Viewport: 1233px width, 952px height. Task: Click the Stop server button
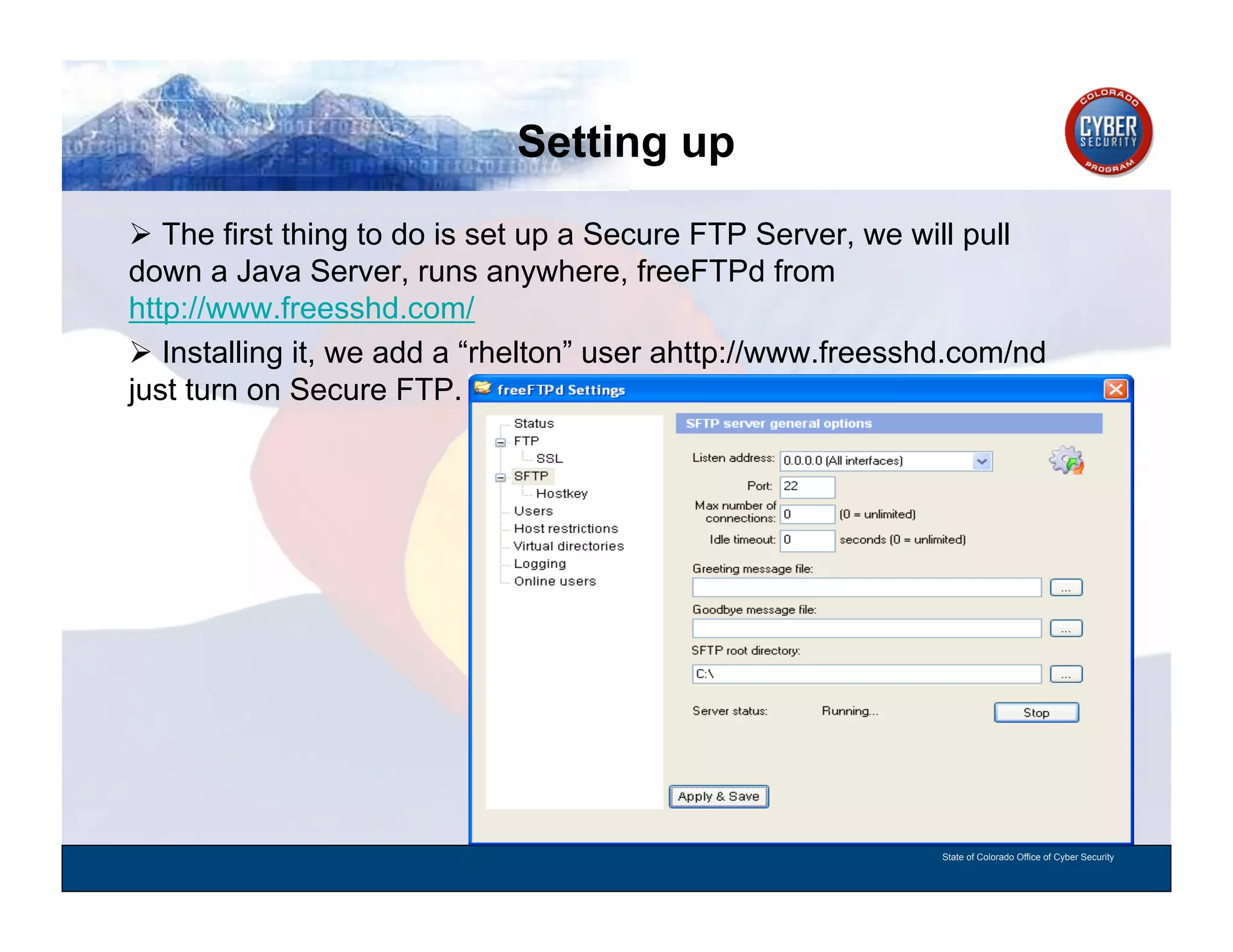(x=1036, y=712)
